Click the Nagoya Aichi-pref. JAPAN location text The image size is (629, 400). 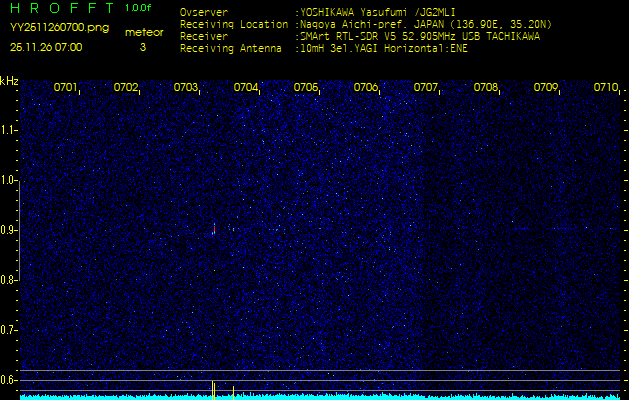point(424,25)
